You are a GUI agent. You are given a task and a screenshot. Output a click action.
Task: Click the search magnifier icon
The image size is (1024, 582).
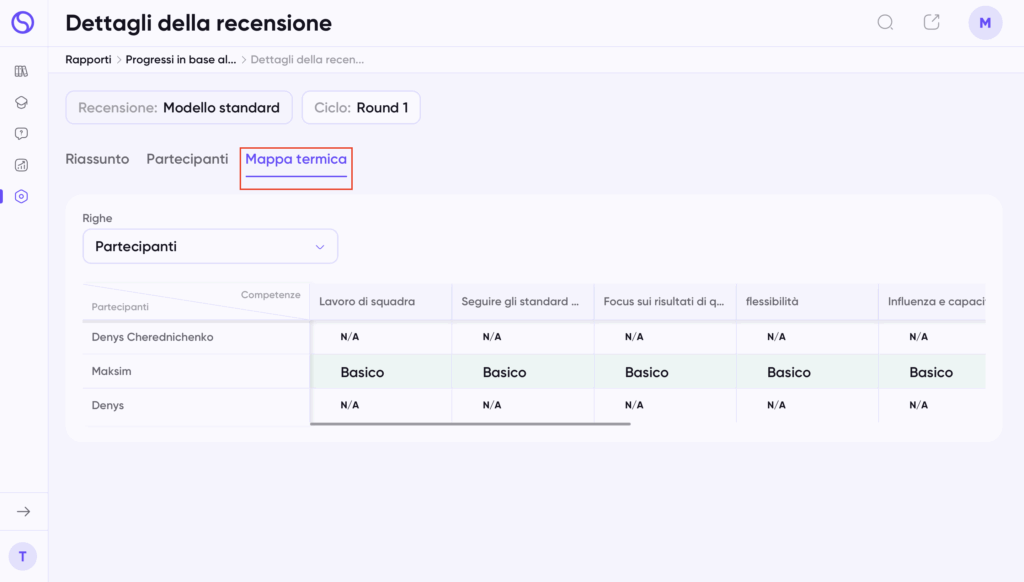click(x=886, y=23)
